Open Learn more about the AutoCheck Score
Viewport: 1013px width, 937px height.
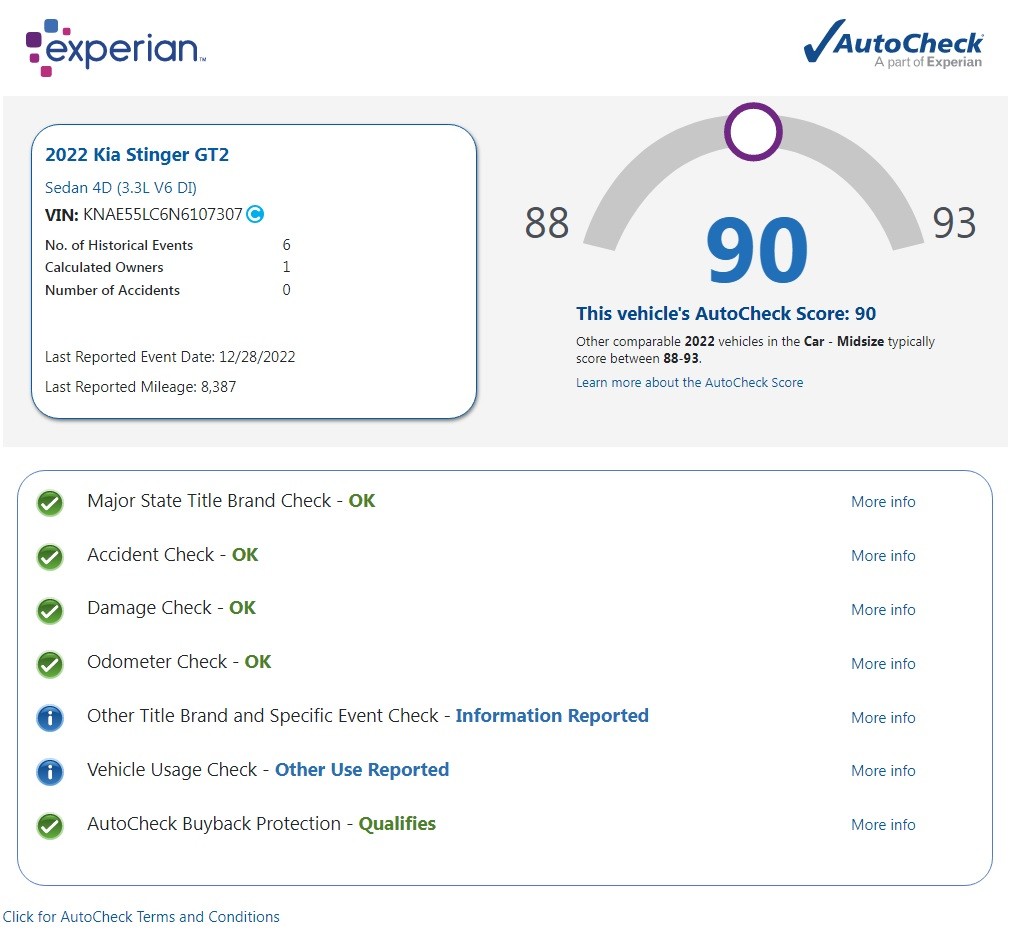click(689, 383)
